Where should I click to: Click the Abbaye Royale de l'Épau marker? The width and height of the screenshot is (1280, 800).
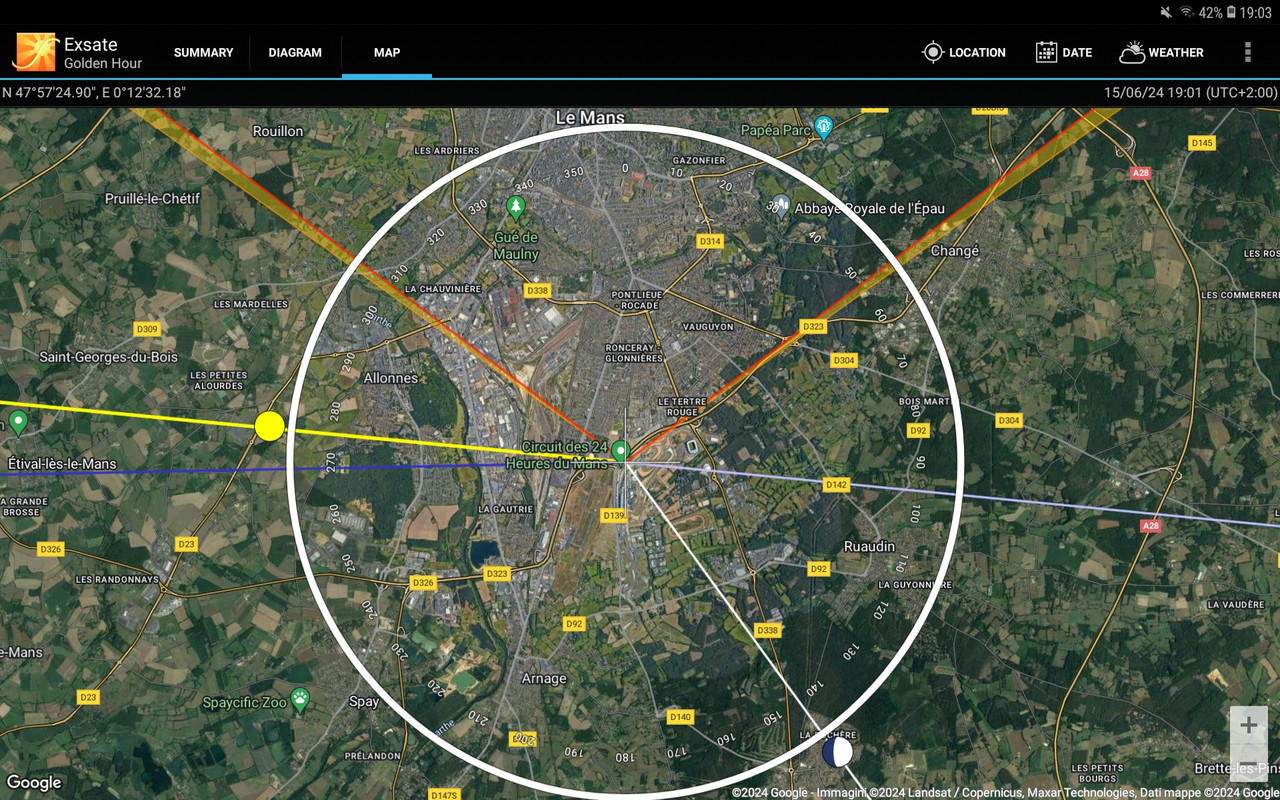pos(781,206)
